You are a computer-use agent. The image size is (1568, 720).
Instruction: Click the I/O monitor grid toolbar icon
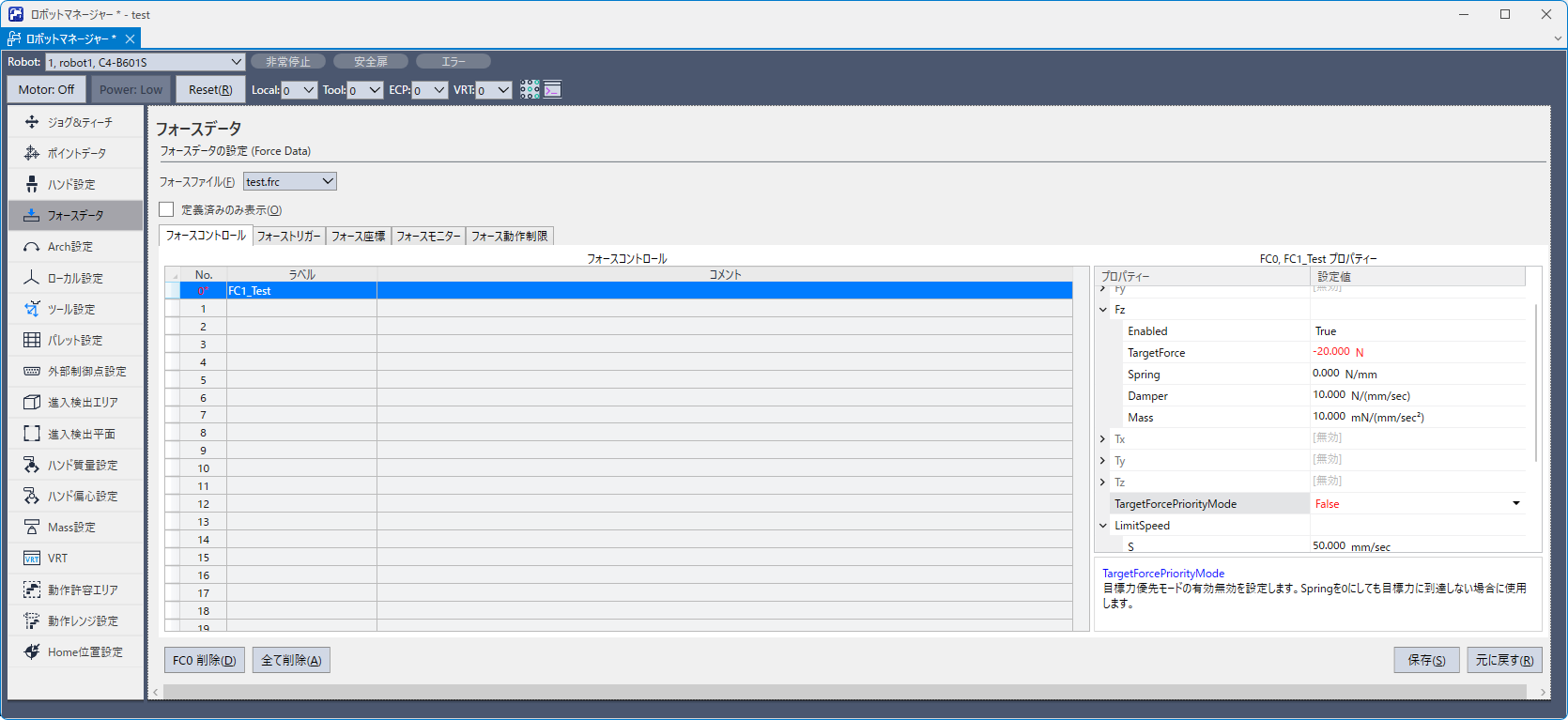(x=530, y=89)
